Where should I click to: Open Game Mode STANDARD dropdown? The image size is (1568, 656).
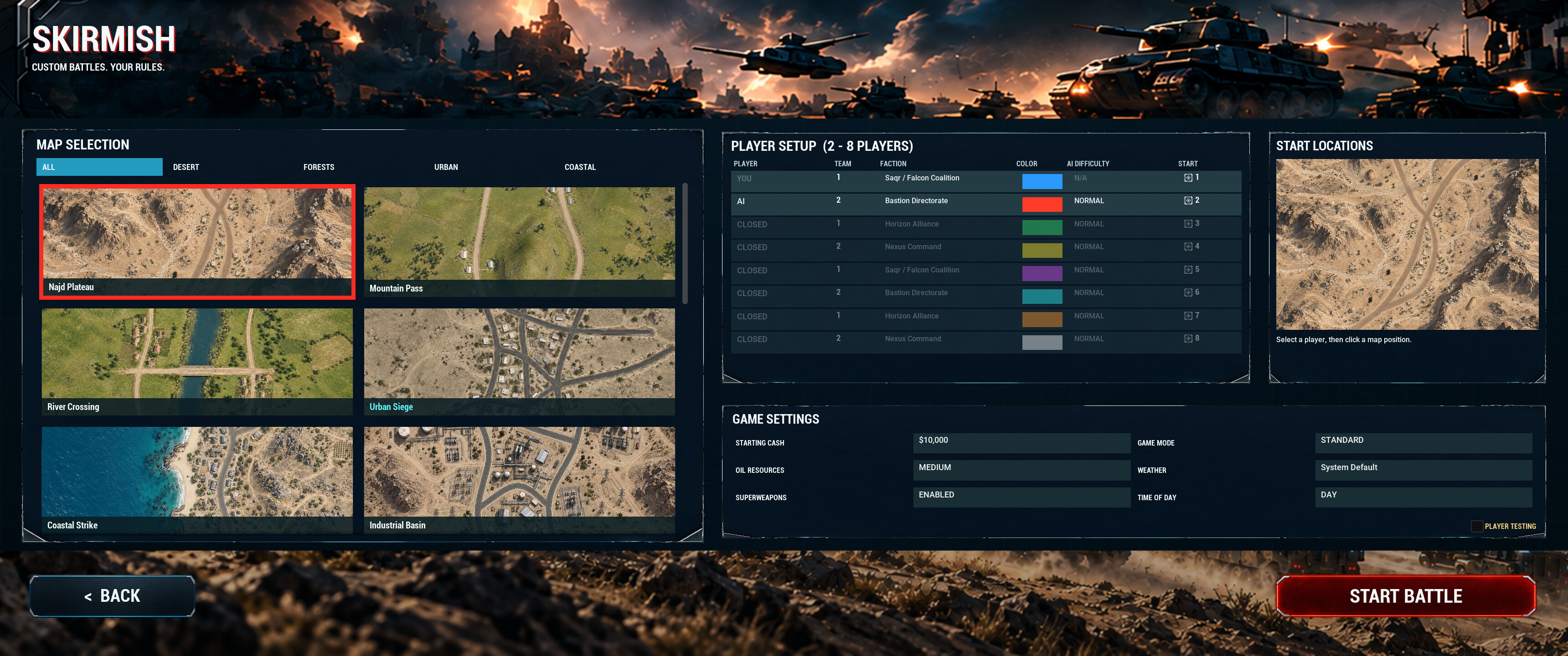coord(1423,443)
